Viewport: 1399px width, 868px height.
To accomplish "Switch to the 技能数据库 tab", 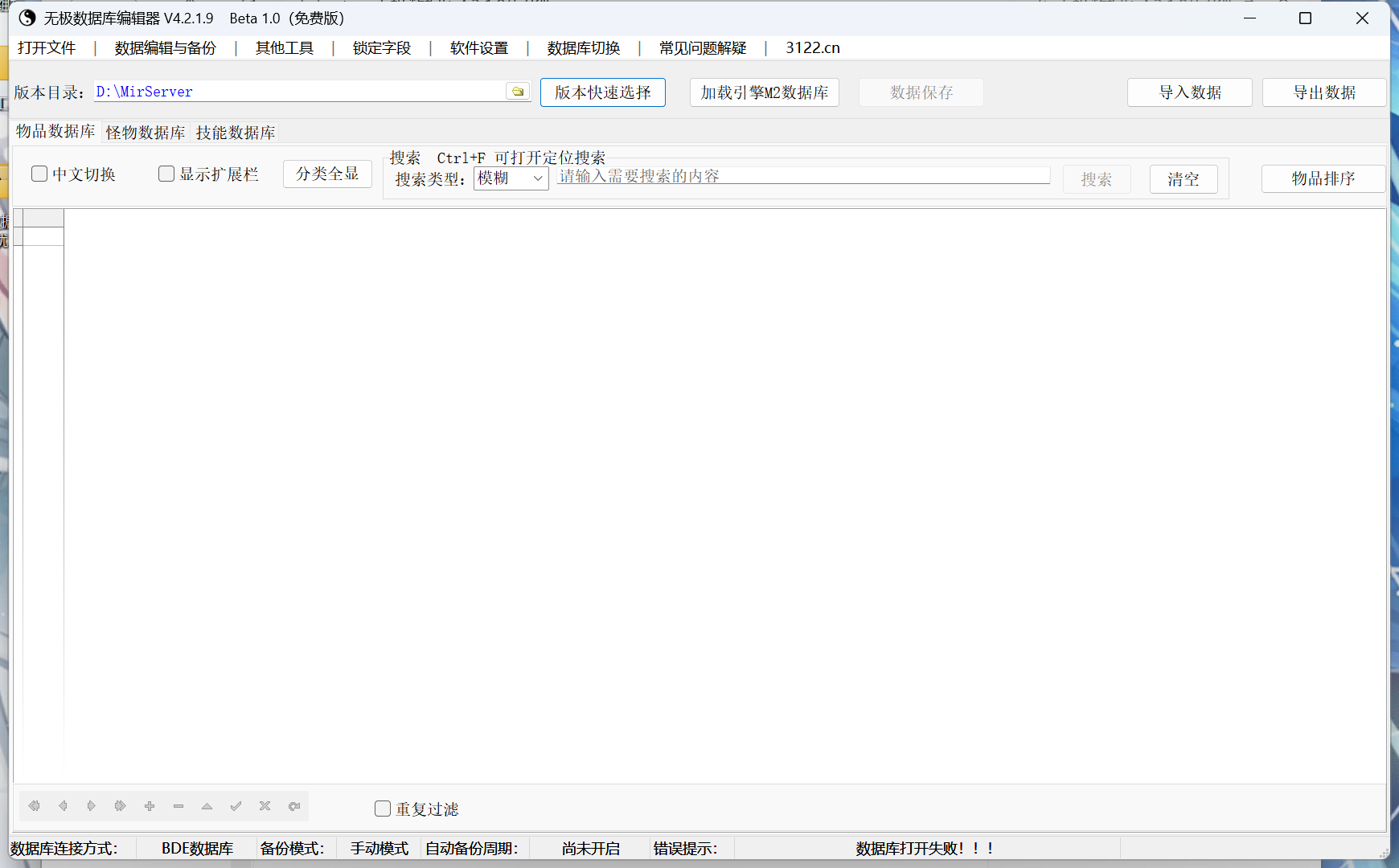I will [235, 132].
